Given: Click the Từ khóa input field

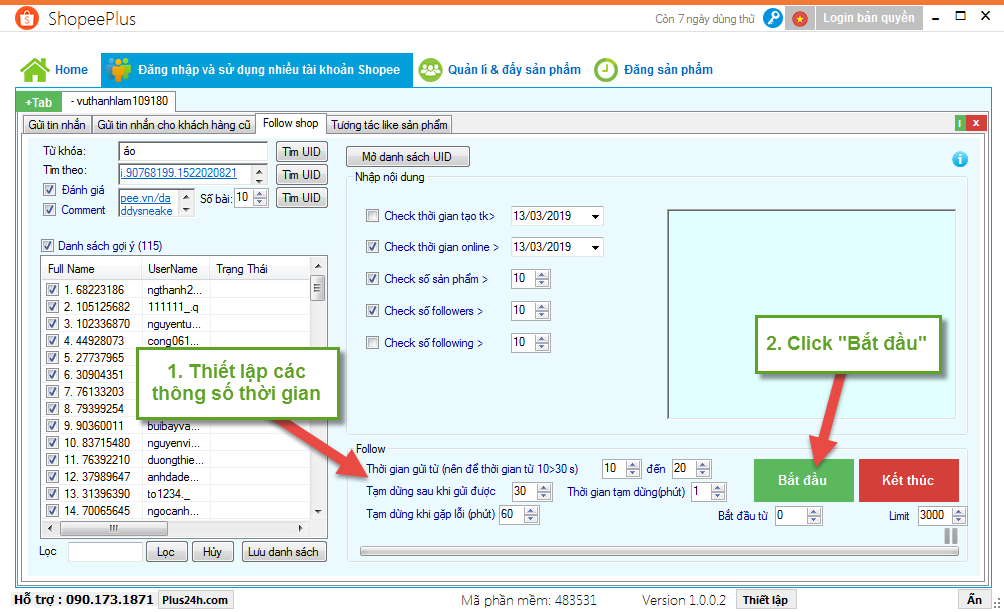Looking at the screenshot, I should (193, 152).
